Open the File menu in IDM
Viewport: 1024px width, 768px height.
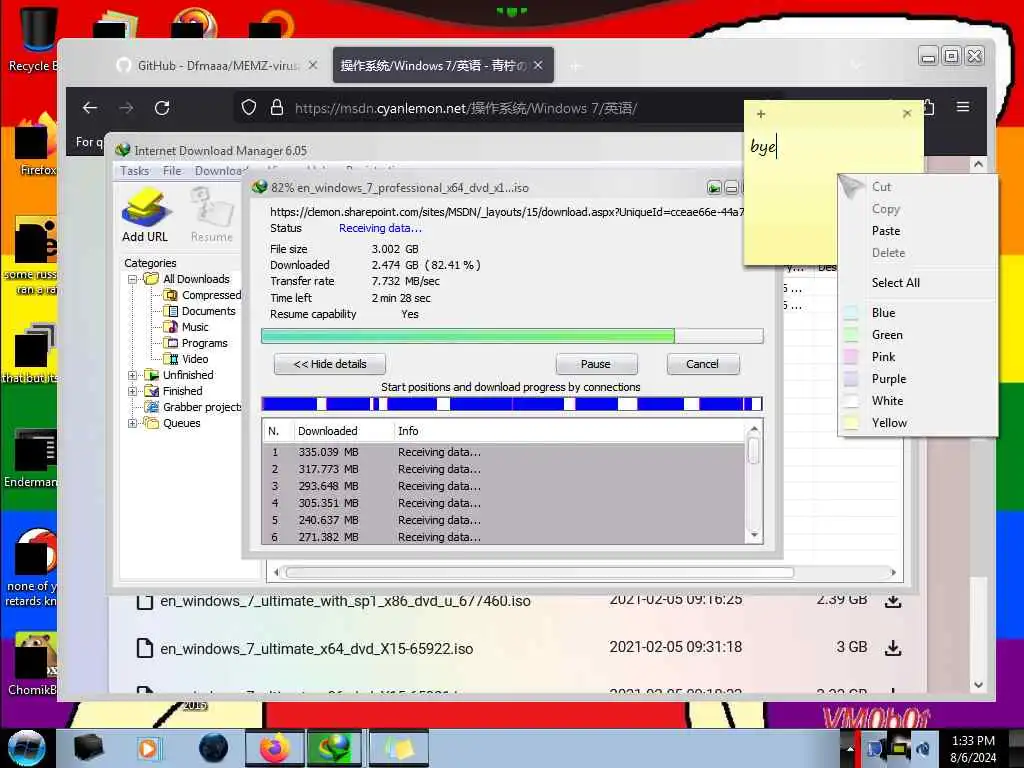(172, 170)
